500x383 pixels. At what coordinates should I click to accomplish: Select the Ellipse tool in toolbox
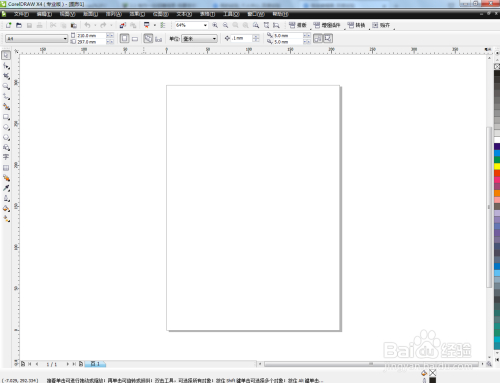(x=6, y=127)
